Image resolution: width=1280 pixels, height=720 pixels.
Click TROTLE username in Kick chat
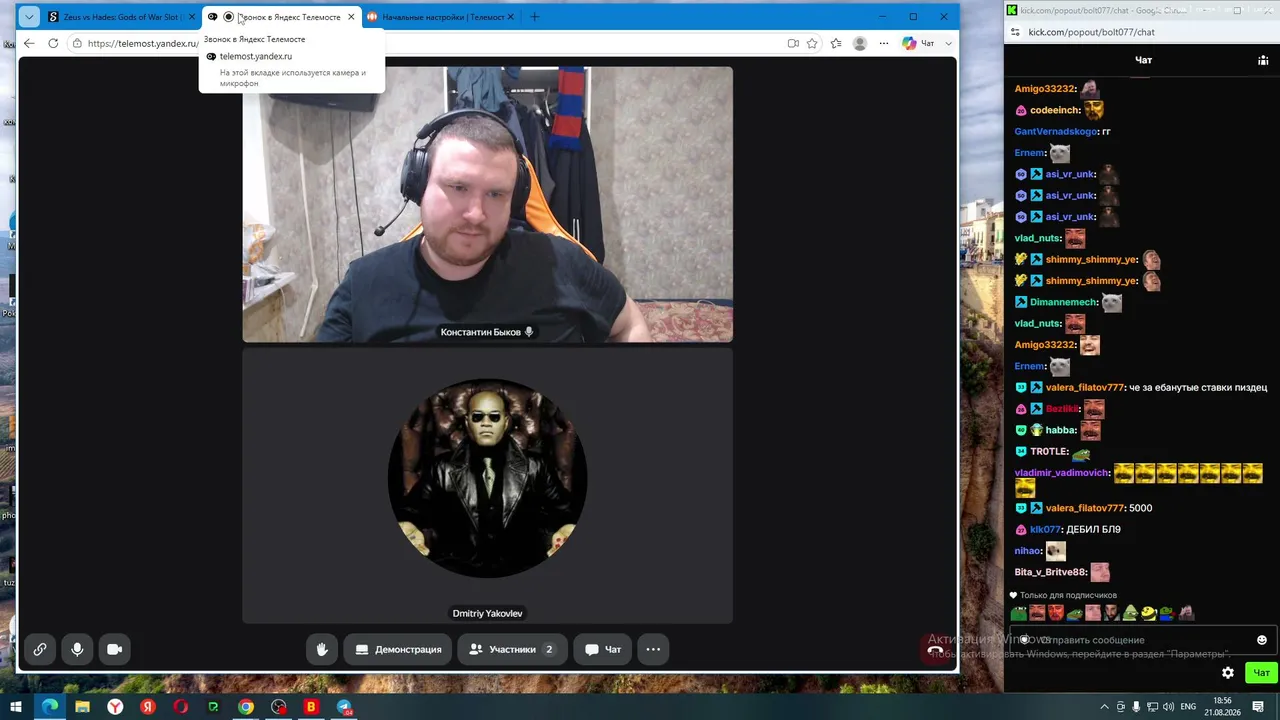(1049, 452)
